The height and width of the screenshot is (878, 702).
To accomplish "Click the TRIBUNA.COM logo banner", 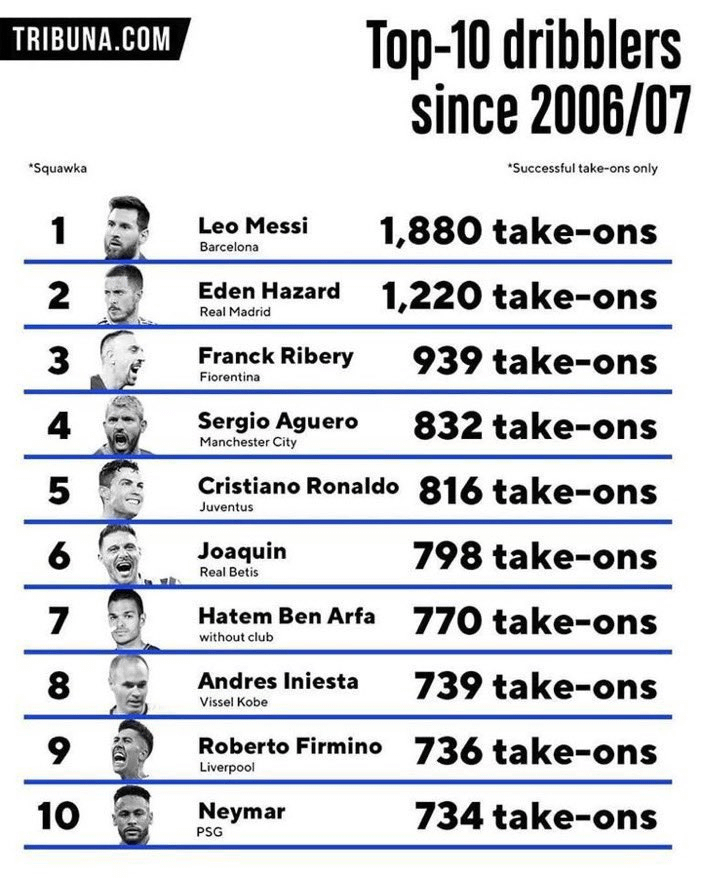I will pyautogui.click(x=94, y=39).
